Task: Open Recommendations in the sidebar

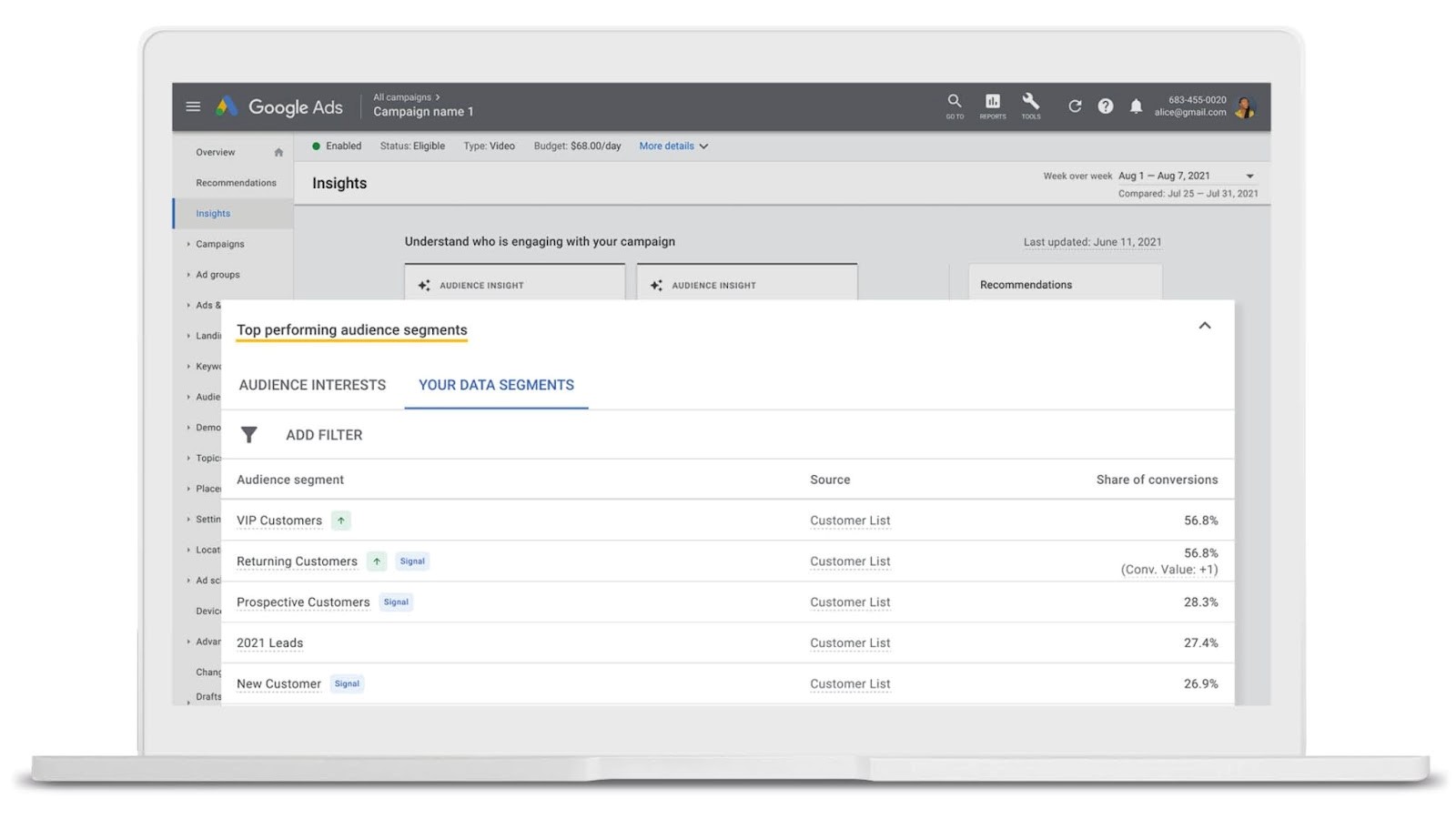Action: (236, 183)
